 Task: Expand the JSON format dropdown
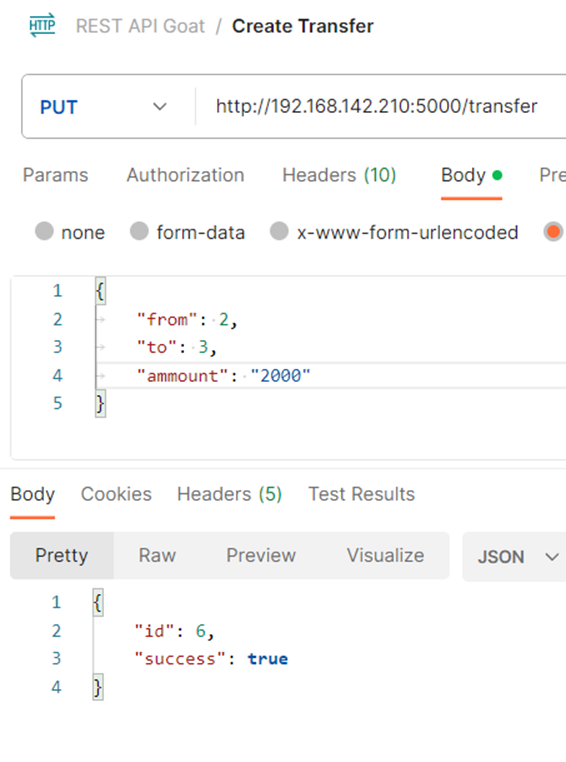[x=516, y=557]
